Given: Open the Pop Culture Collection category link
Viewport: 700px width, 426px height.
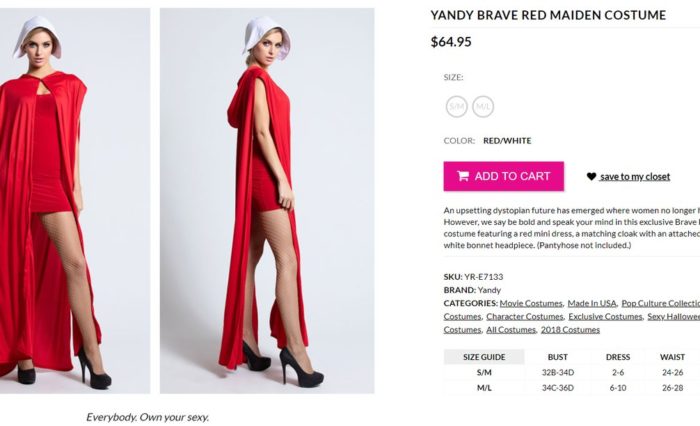Looking at the screenshot, I should (x=660, y=303).
